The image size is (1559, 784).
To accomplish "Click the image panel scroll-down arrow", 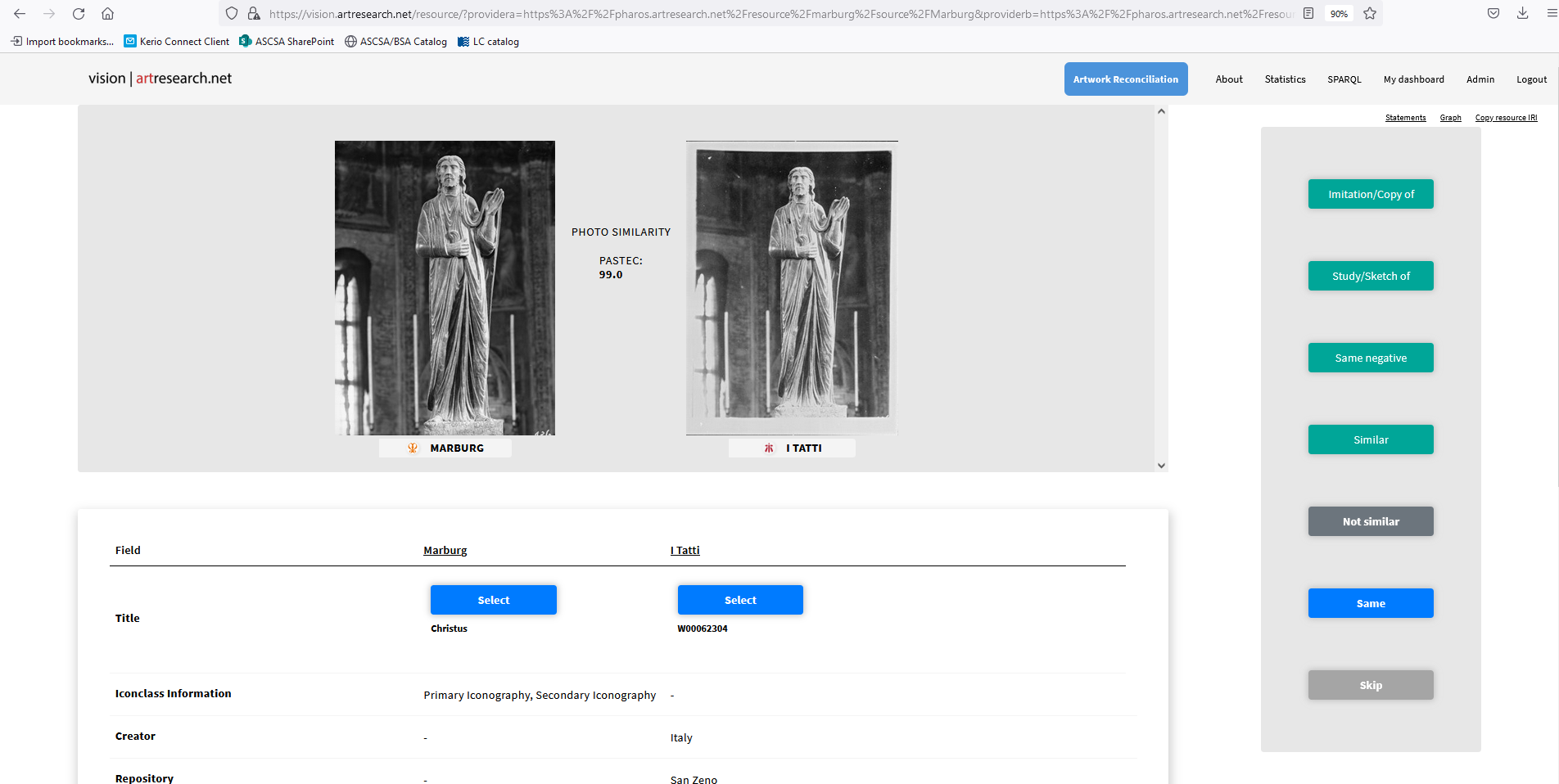I will coord(1161,466).
